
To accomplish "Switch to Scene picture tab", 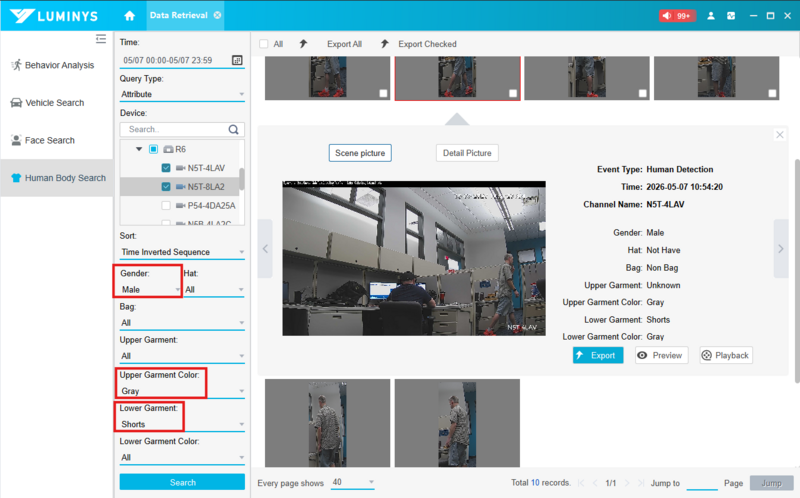I will [360, 153].
